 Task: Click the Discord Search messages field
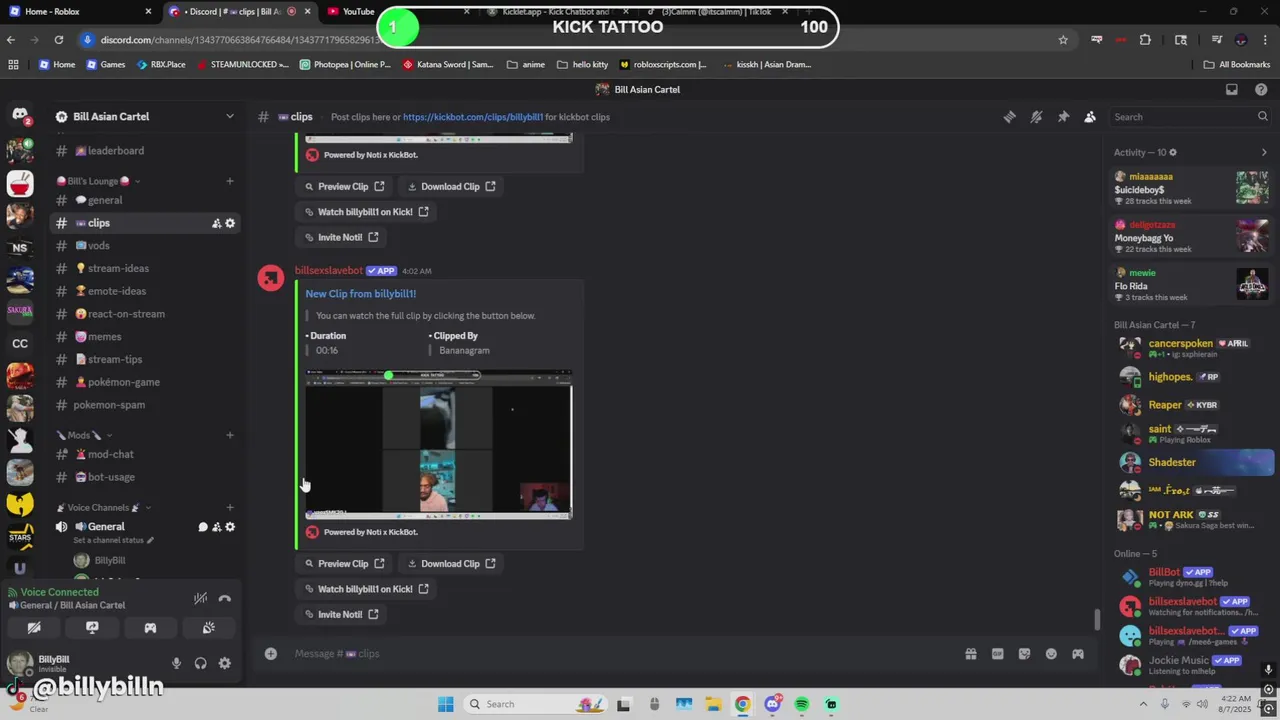coord(1190,117)
